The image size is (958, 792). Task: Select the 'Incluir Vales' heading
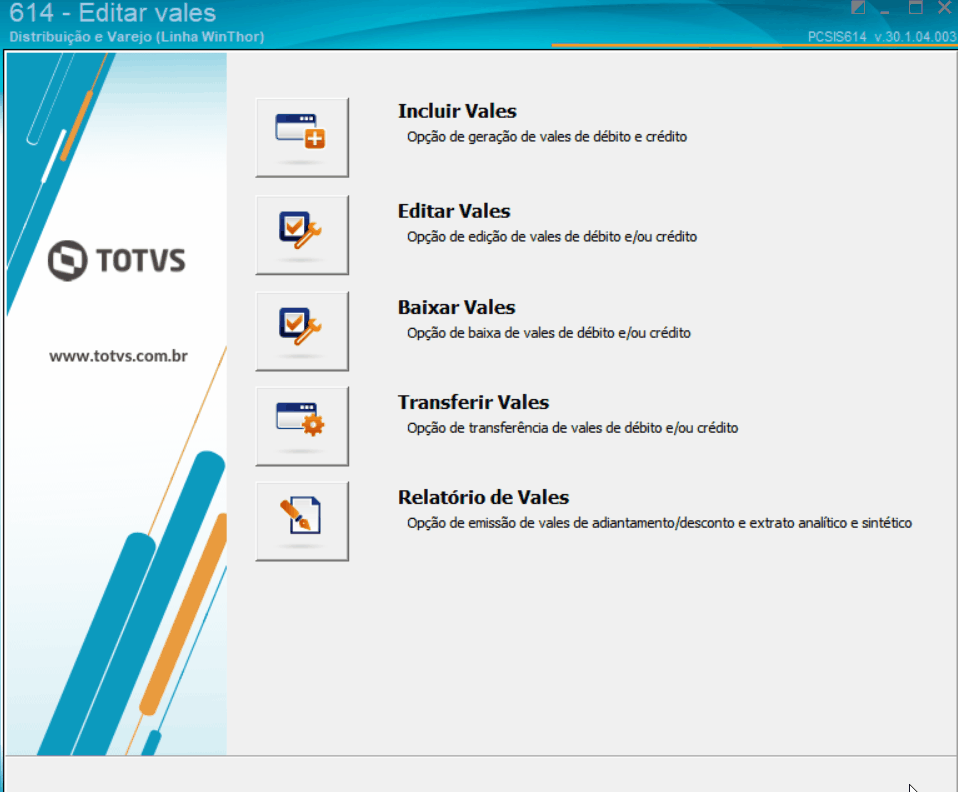click(457, 111)
